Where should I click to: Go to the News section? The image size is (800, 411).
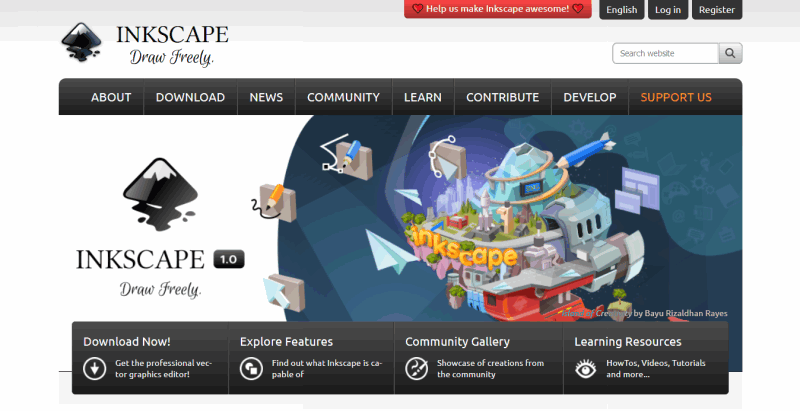266,97
